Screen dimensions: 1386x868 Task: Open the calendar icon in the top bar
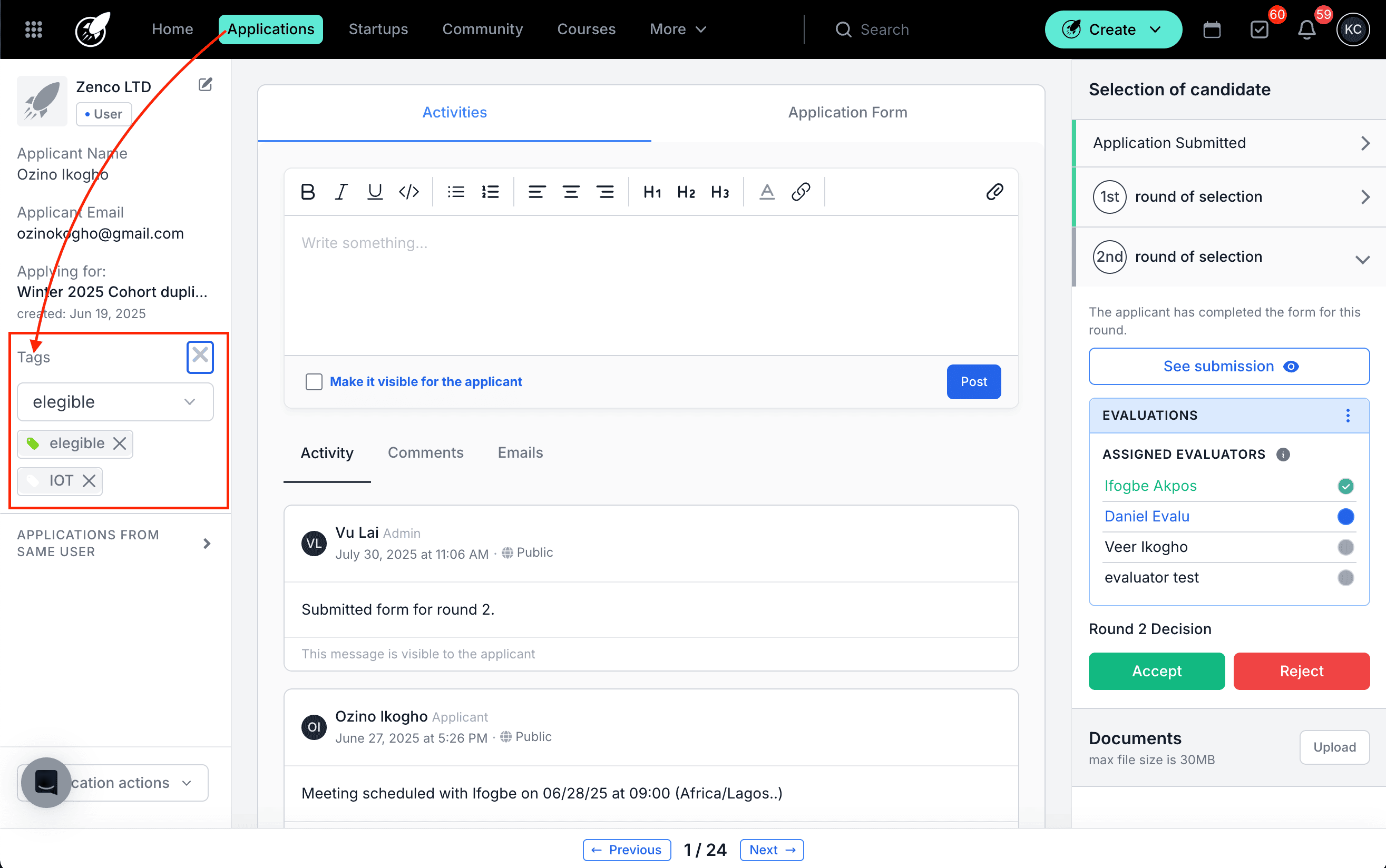(x=1212, y=30)
